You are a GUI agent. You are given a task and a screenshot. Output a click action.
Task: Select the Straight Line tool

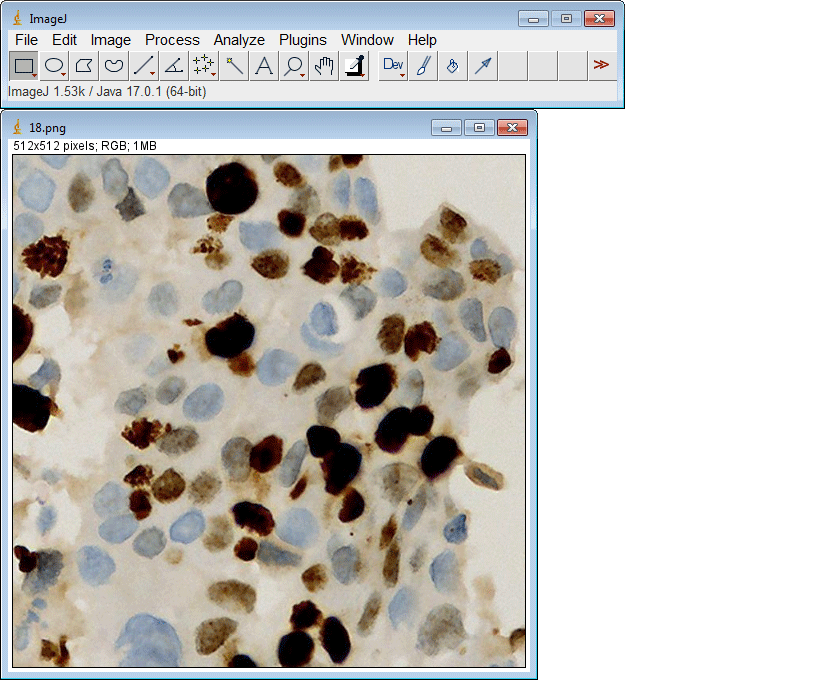143,65
